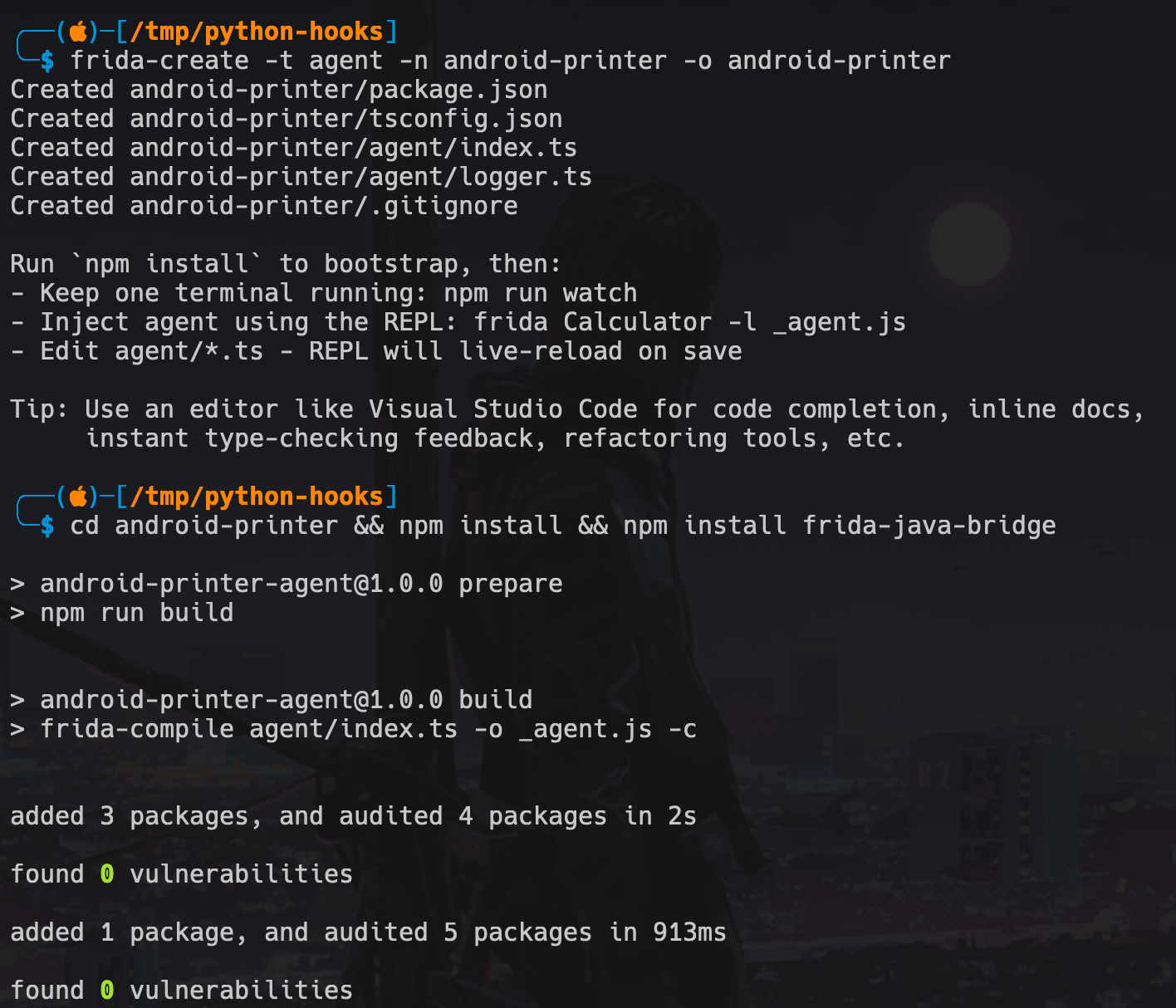1176x1008 pixels.
Task: Click the 'Visual Studio Code' text in the tip
Action: pyautogui.click(x=503, y=409)
